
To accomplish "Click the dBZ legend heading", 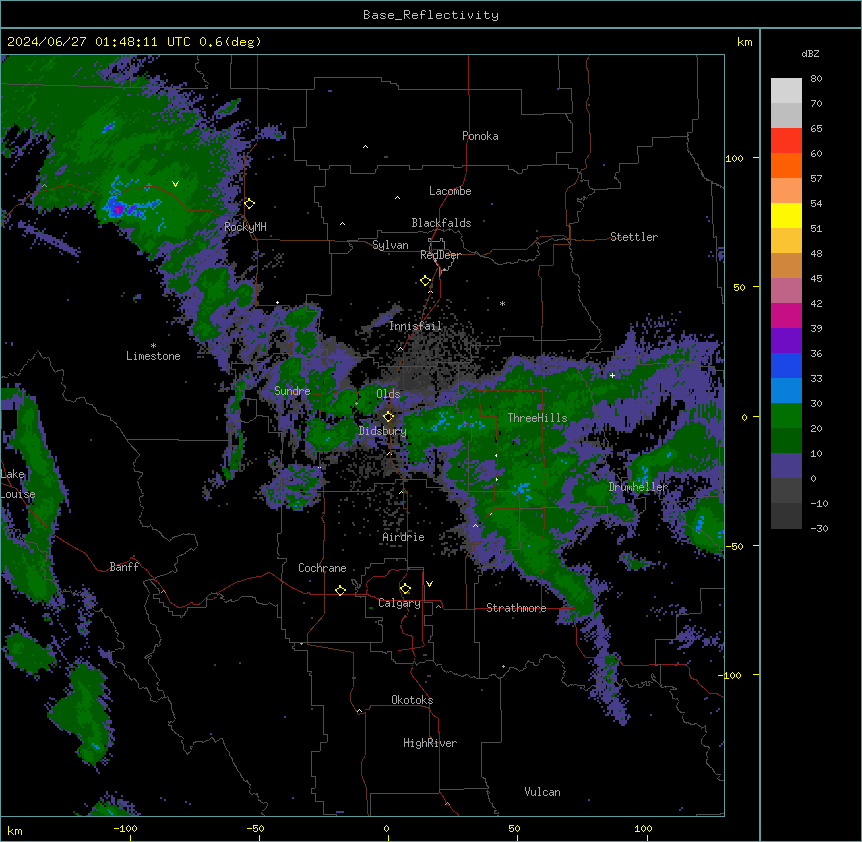I will pos(810,54).
